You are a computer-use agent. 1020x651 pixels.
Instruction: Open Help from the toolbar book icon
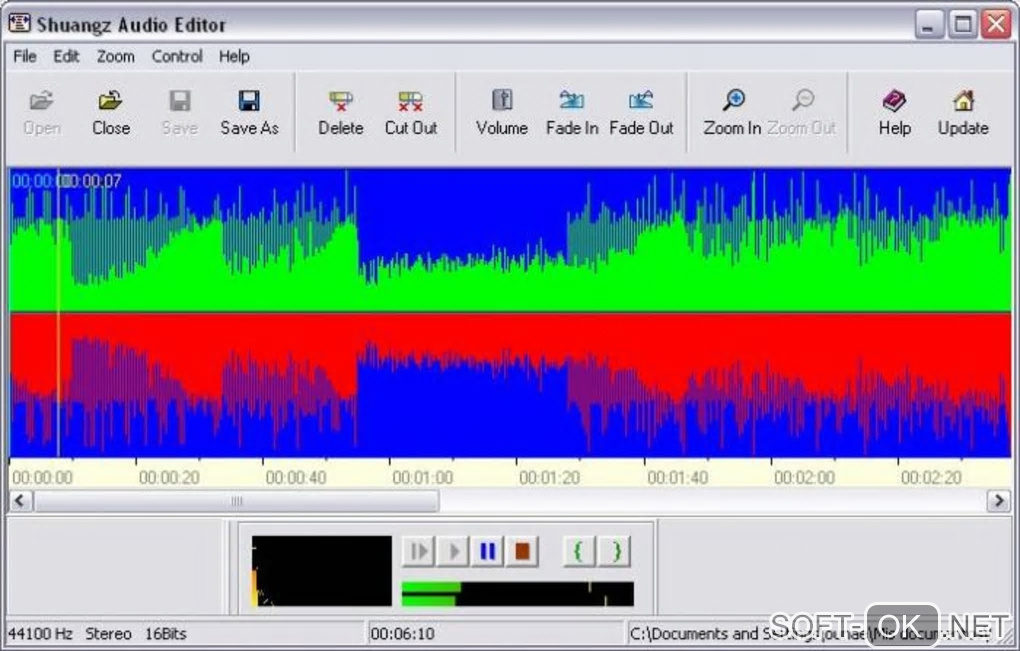[894, 101]
